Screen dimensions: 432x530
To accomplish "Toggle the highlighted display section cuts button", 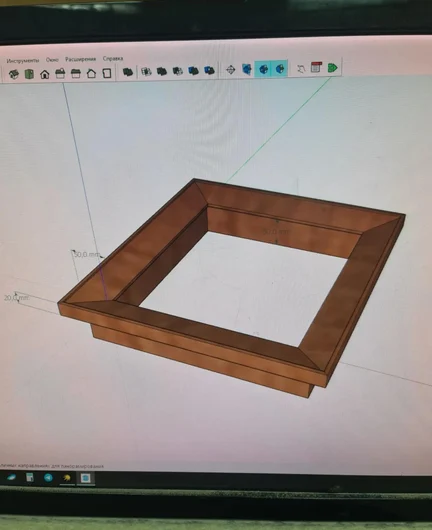I will point(280,69).
